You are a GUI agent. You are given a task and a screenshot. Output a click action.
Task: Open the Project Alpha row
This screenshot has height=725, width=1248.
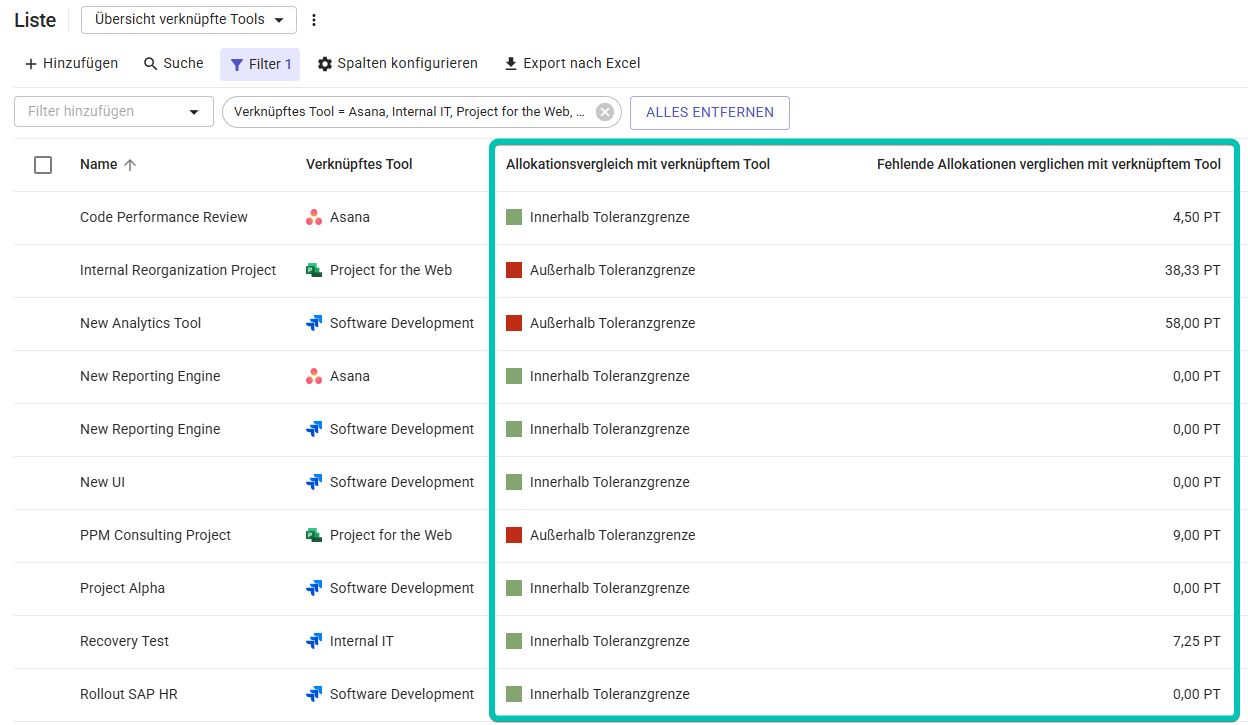click(123, 588)
